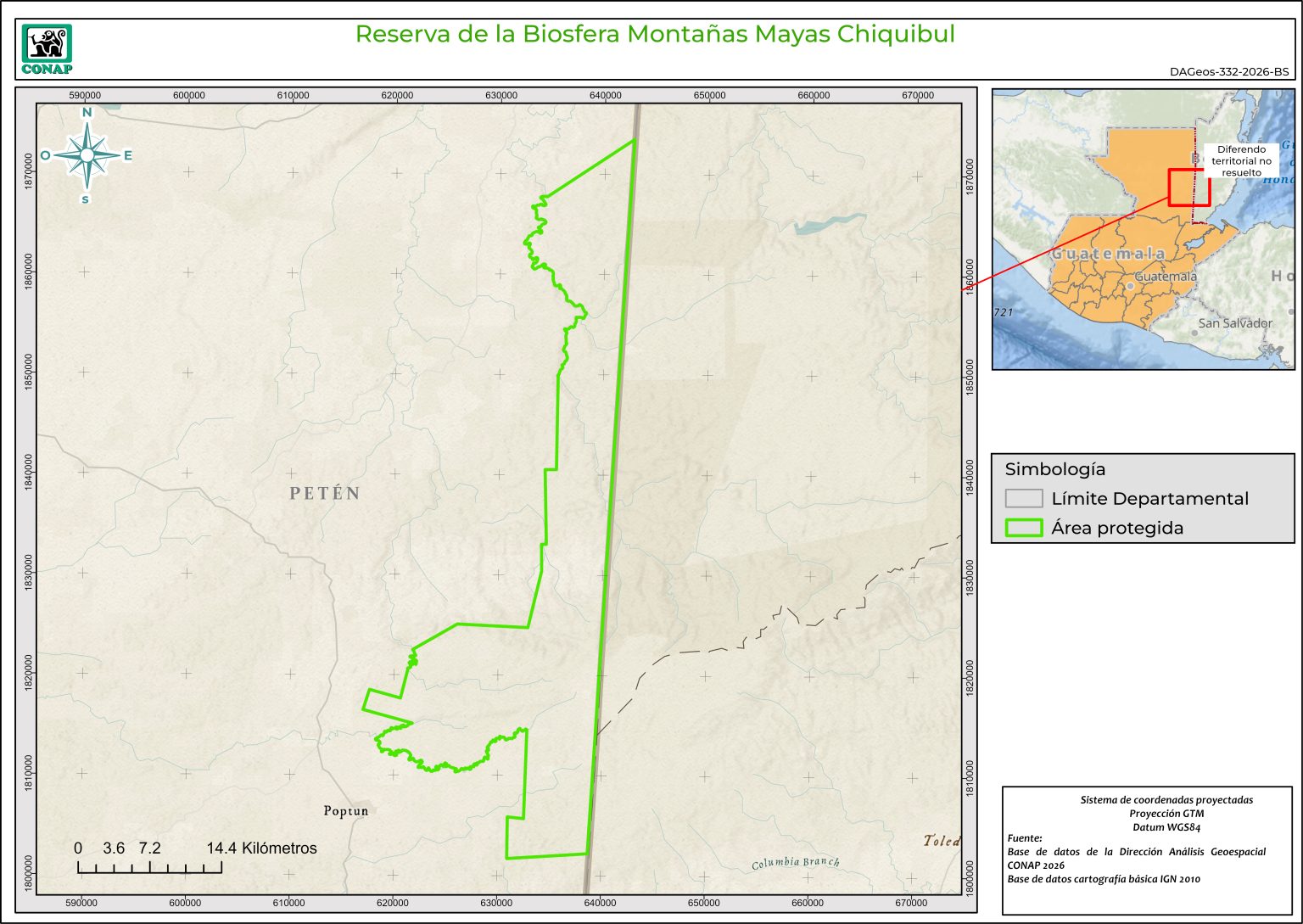Click the San Salvador label in the inset
The height and width of the screenshot is (924, 1303).
tap(1234, 323)
